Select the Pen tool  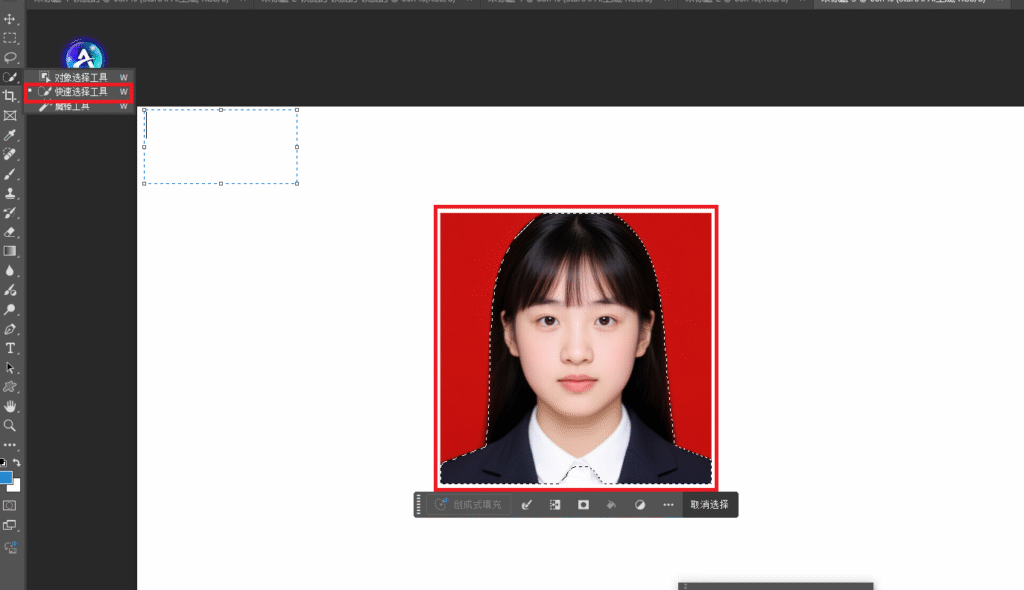[11, 330]
